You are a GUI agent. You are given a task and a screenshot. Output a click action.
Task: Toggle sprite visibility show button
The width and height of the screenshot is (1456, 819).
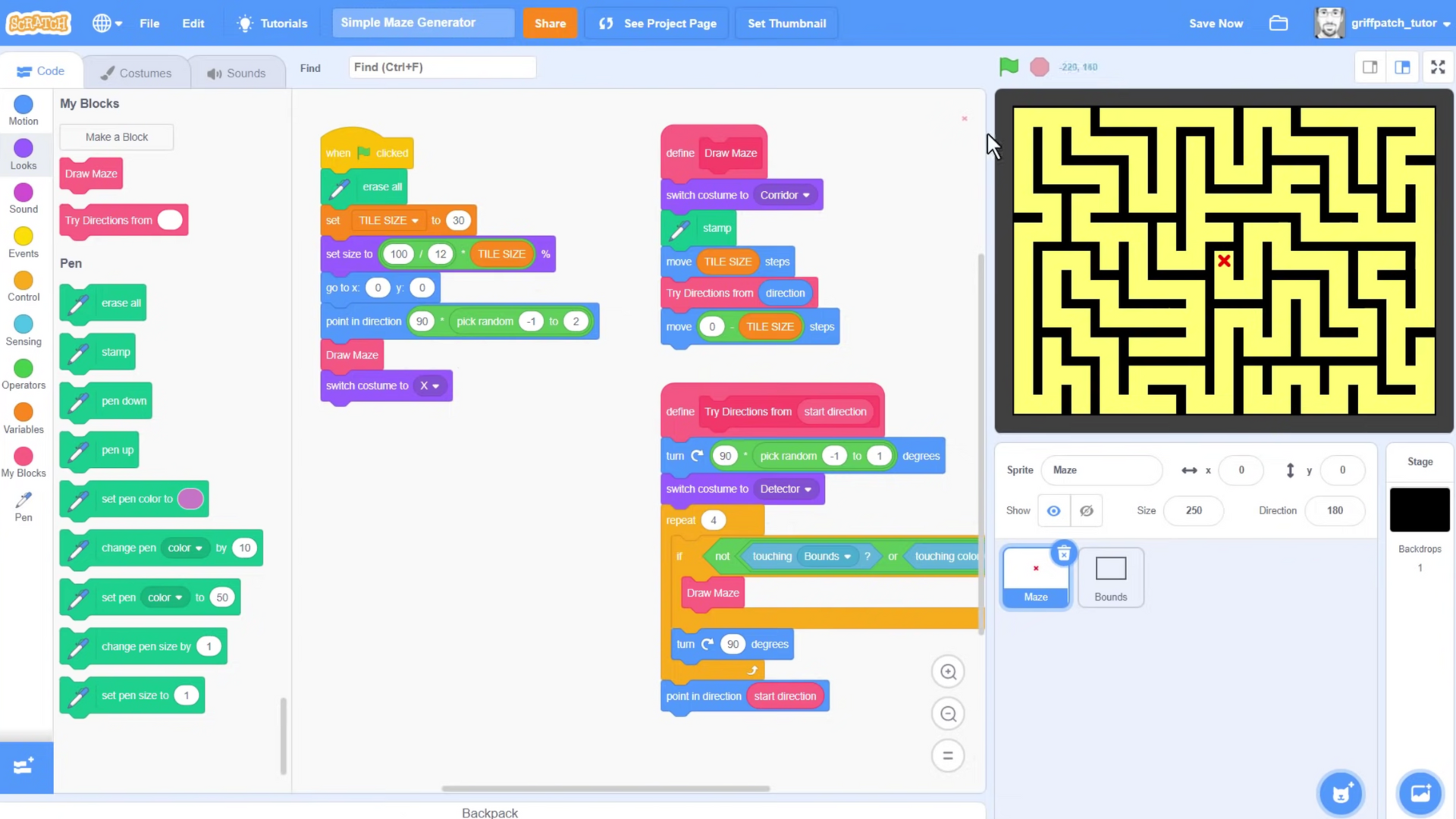(x=1053, y=510)
